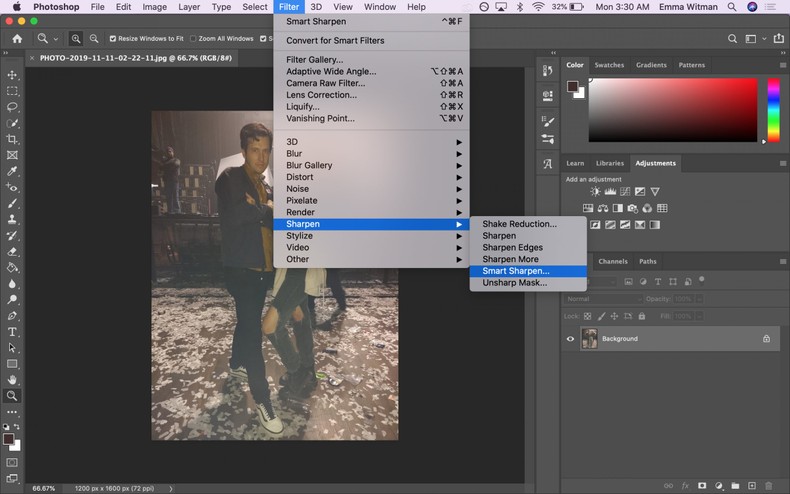Switch to the Swatches tab
Image resolution: width=790 pixels, height=494 pixels.
pyautogui.click(x=609, y=65)
